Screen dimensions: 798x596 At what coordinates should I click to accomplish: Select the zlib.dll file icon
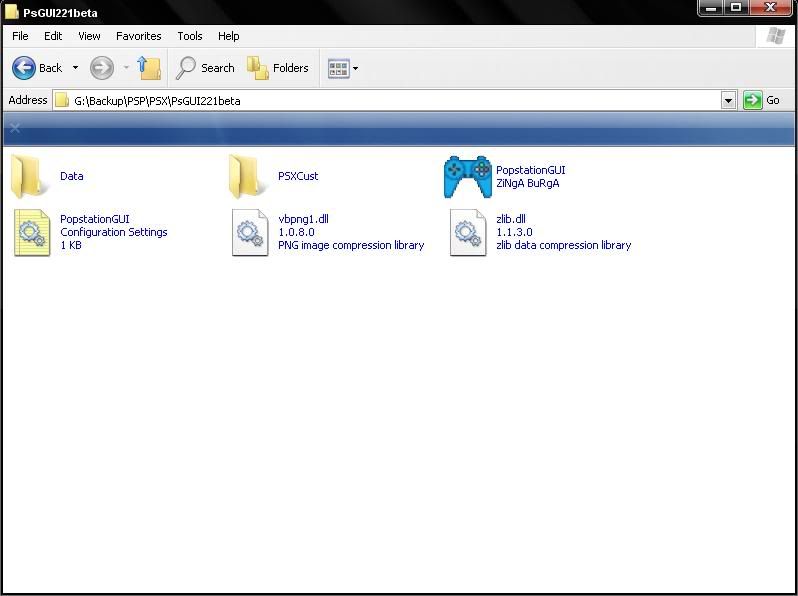467,232
